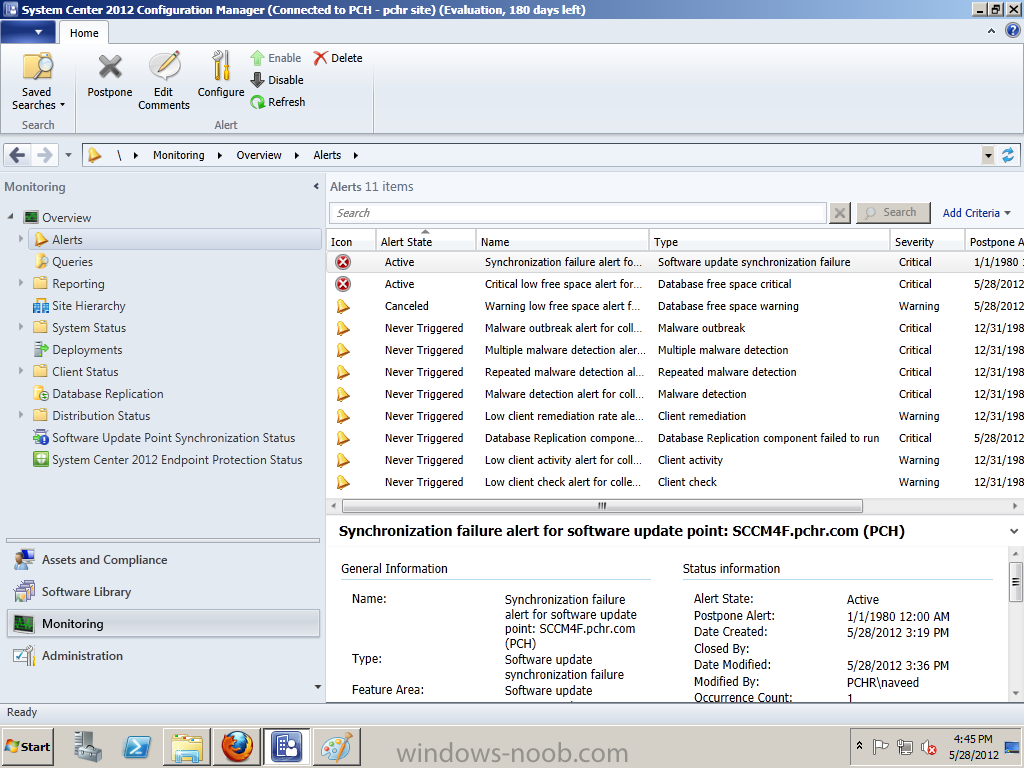Open Windows Explorer from the taskbar
1024x768 pixels.
coord(187,746)
